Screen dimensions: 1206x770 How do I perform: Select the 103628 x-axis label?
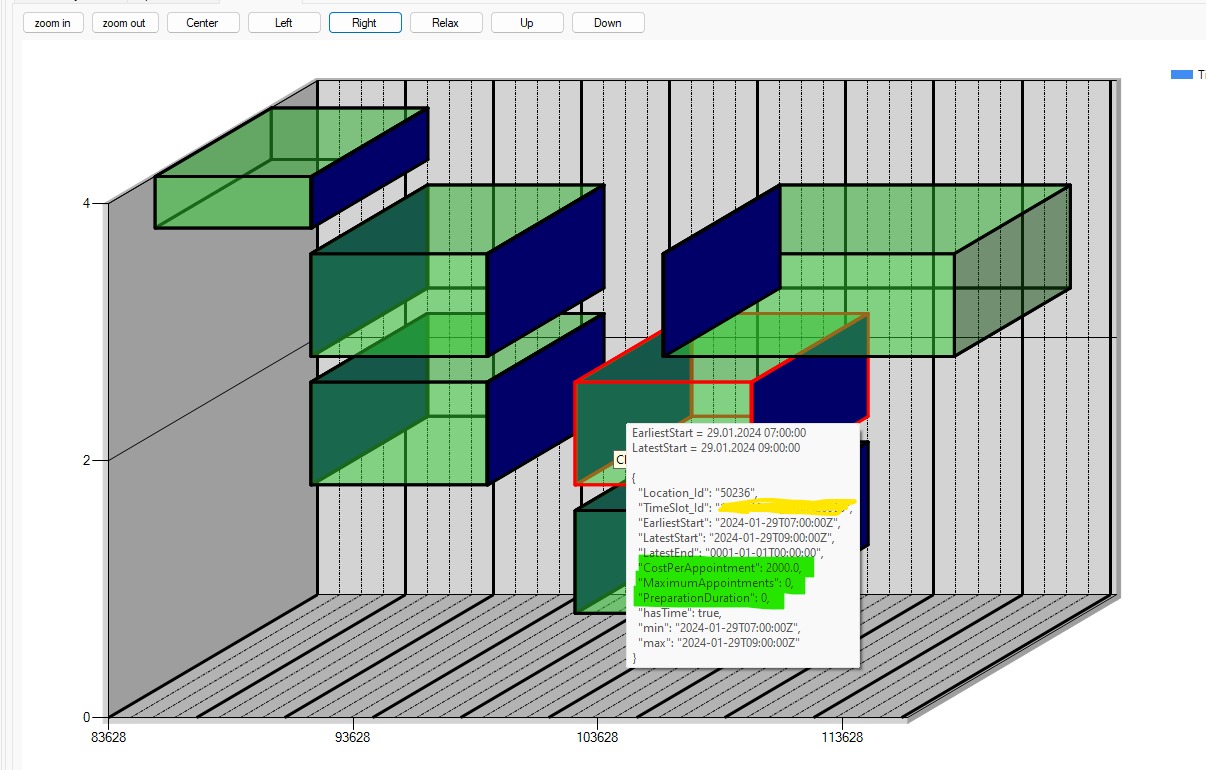pyautogui.click(x=597, y=738)
